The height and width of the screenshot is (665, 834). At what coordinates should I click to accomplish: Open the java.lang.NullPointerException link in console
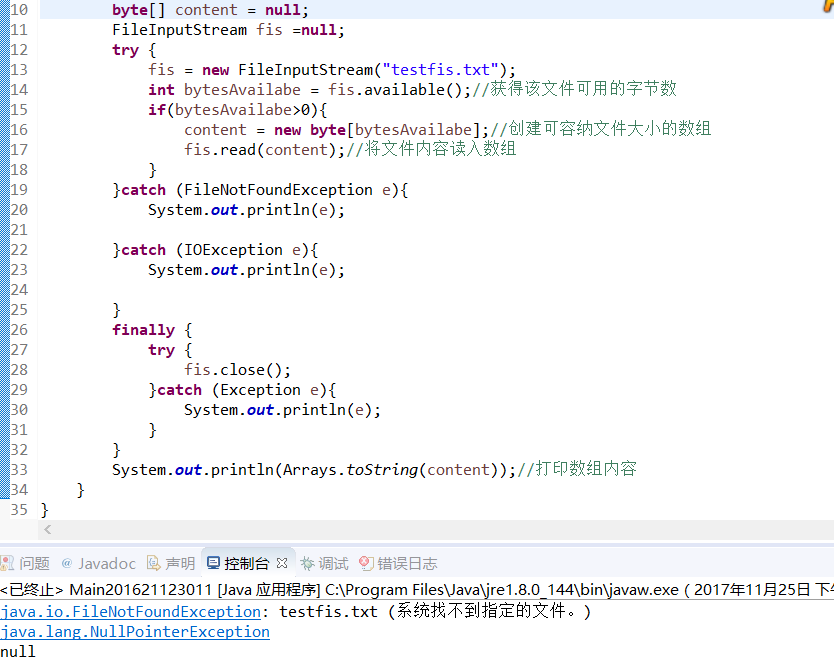(135, 632)
